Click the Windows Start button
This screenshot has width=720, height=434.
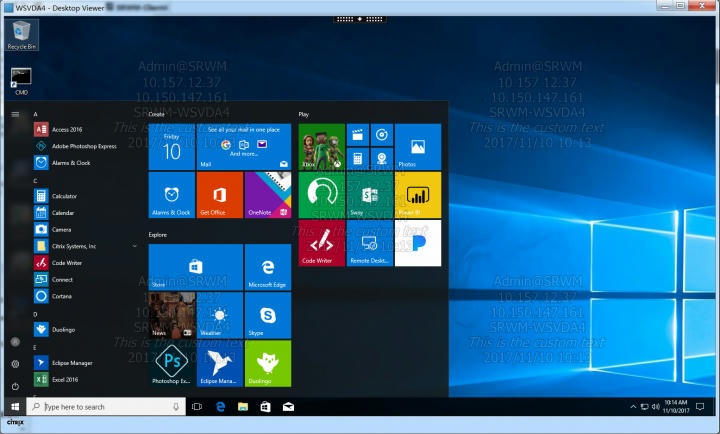pos(15,407)
